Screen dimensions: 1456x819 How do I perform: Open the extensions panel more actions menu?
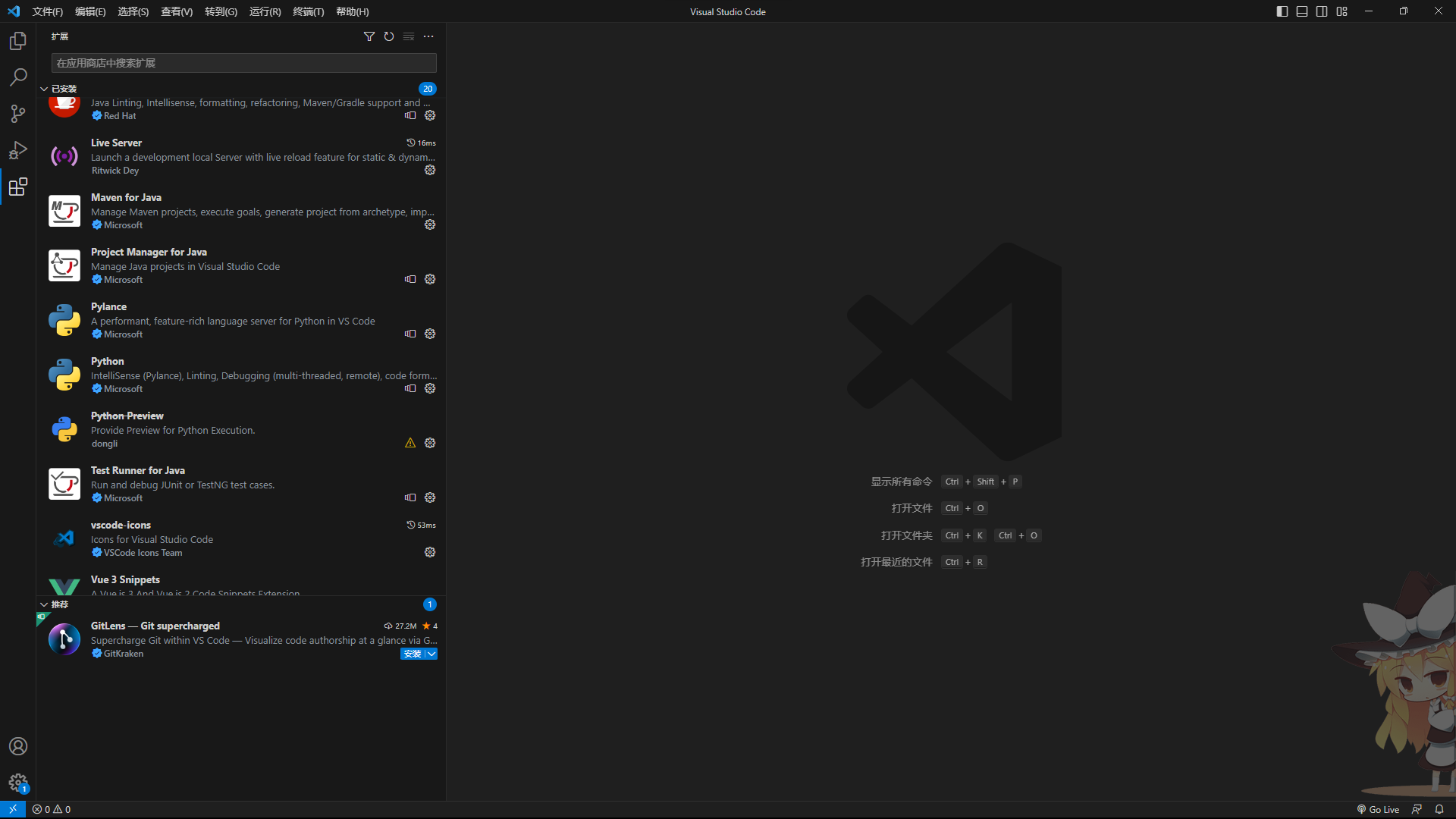click(428, 36)
